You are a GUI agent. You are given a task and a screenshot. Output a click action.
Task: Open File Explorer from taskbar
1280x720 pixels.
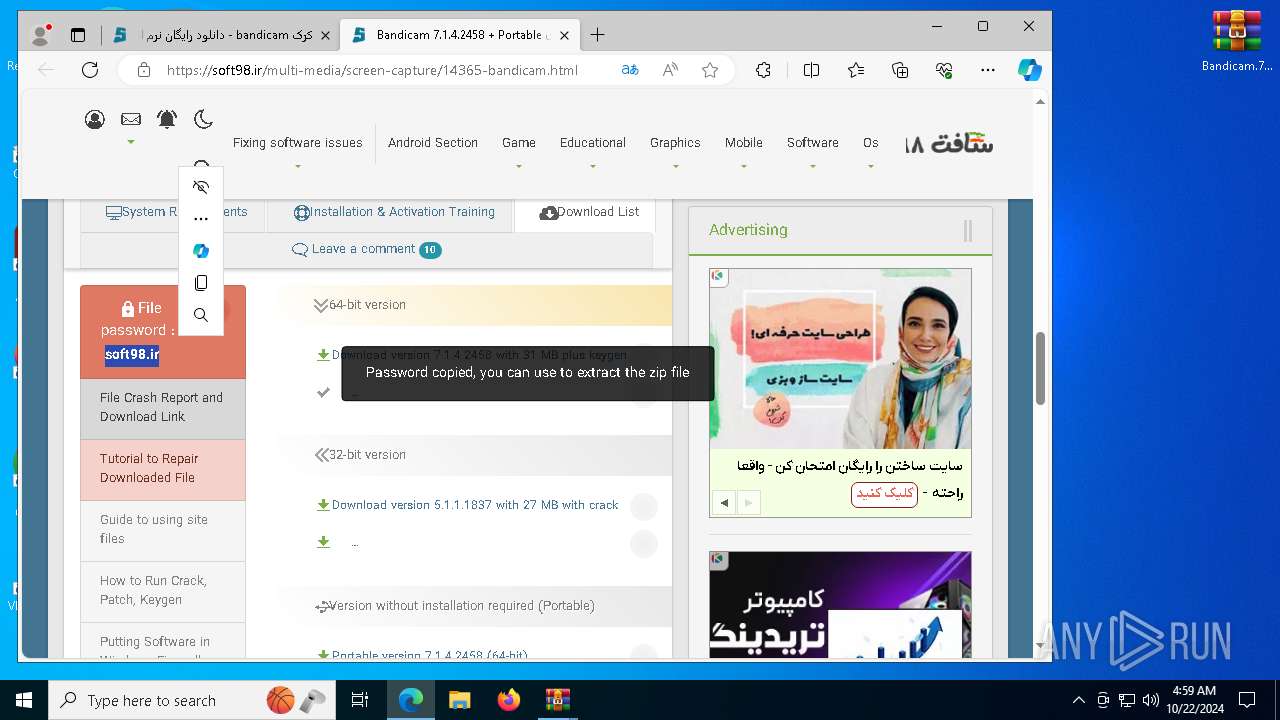(x=459, y=700)
